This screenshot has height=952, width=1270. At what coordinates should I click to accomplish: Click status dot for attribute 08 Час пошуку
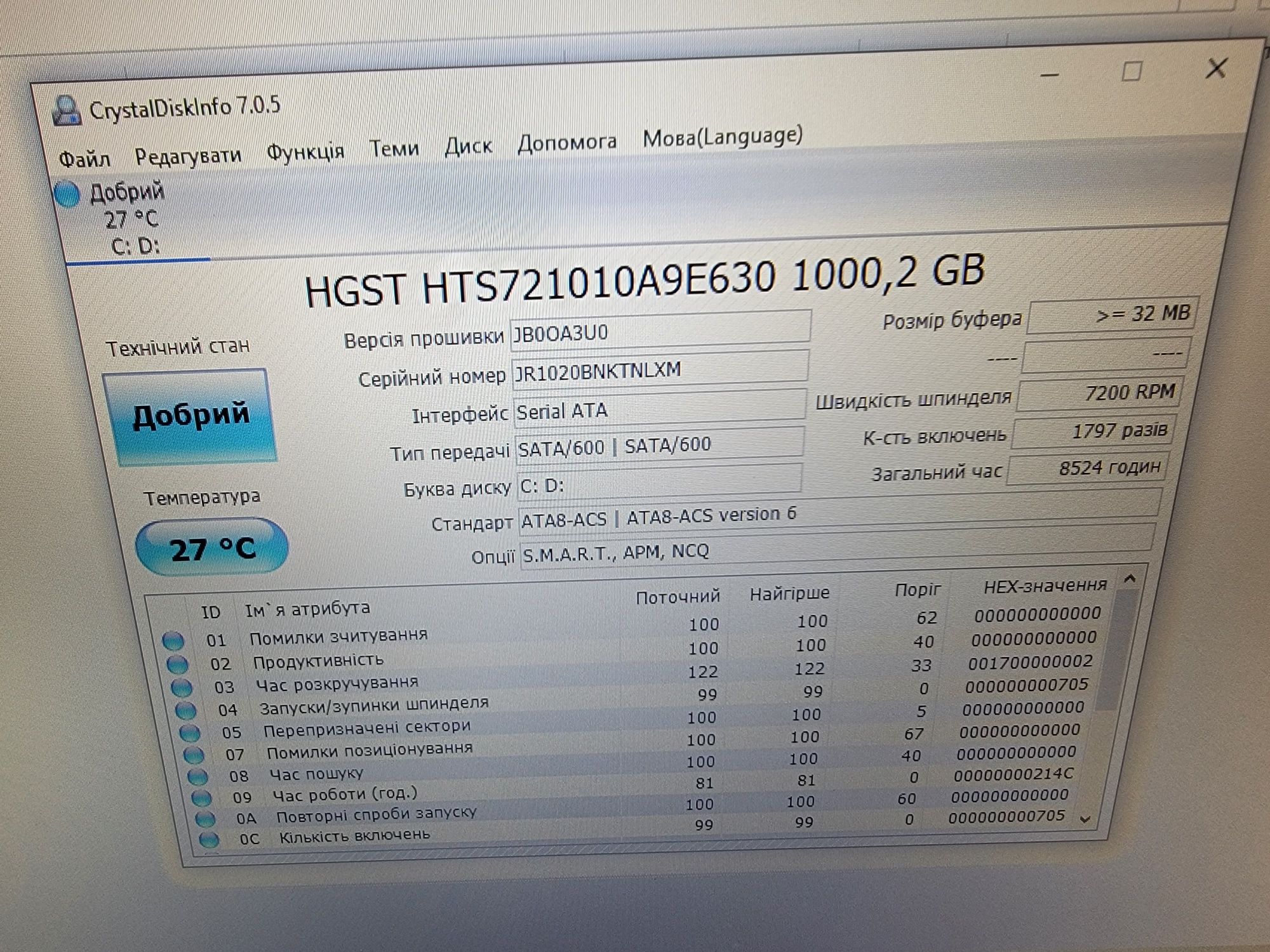197,777
